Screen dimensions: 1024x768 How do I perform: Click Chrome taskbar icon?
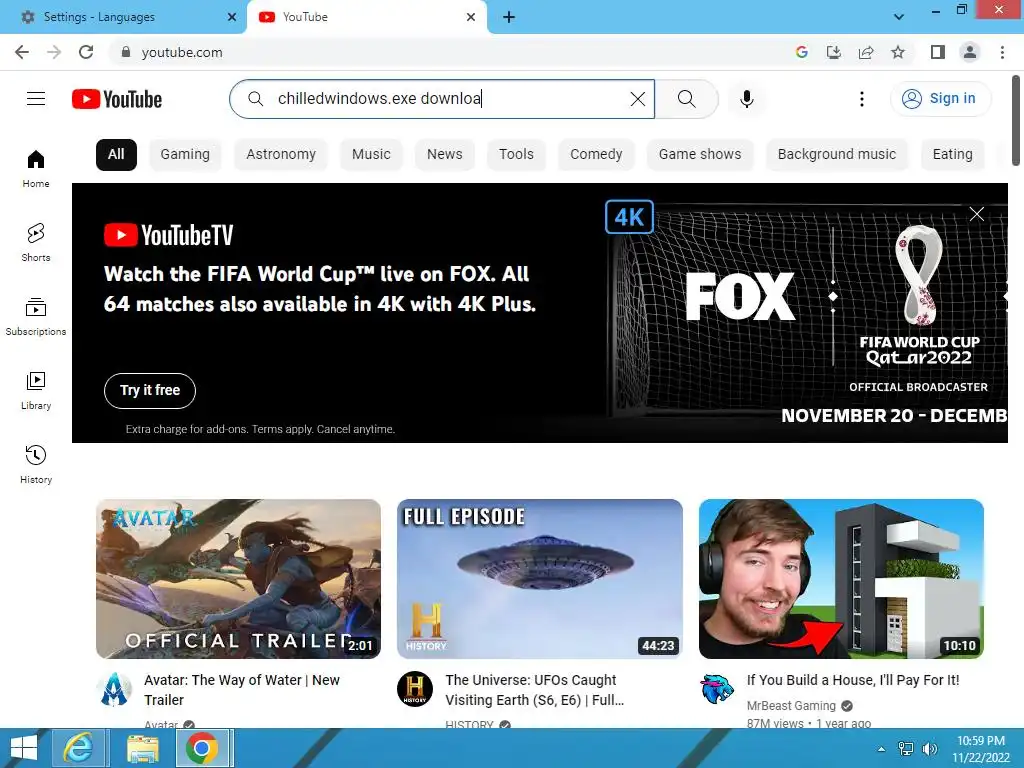click(x=202, y=748)
